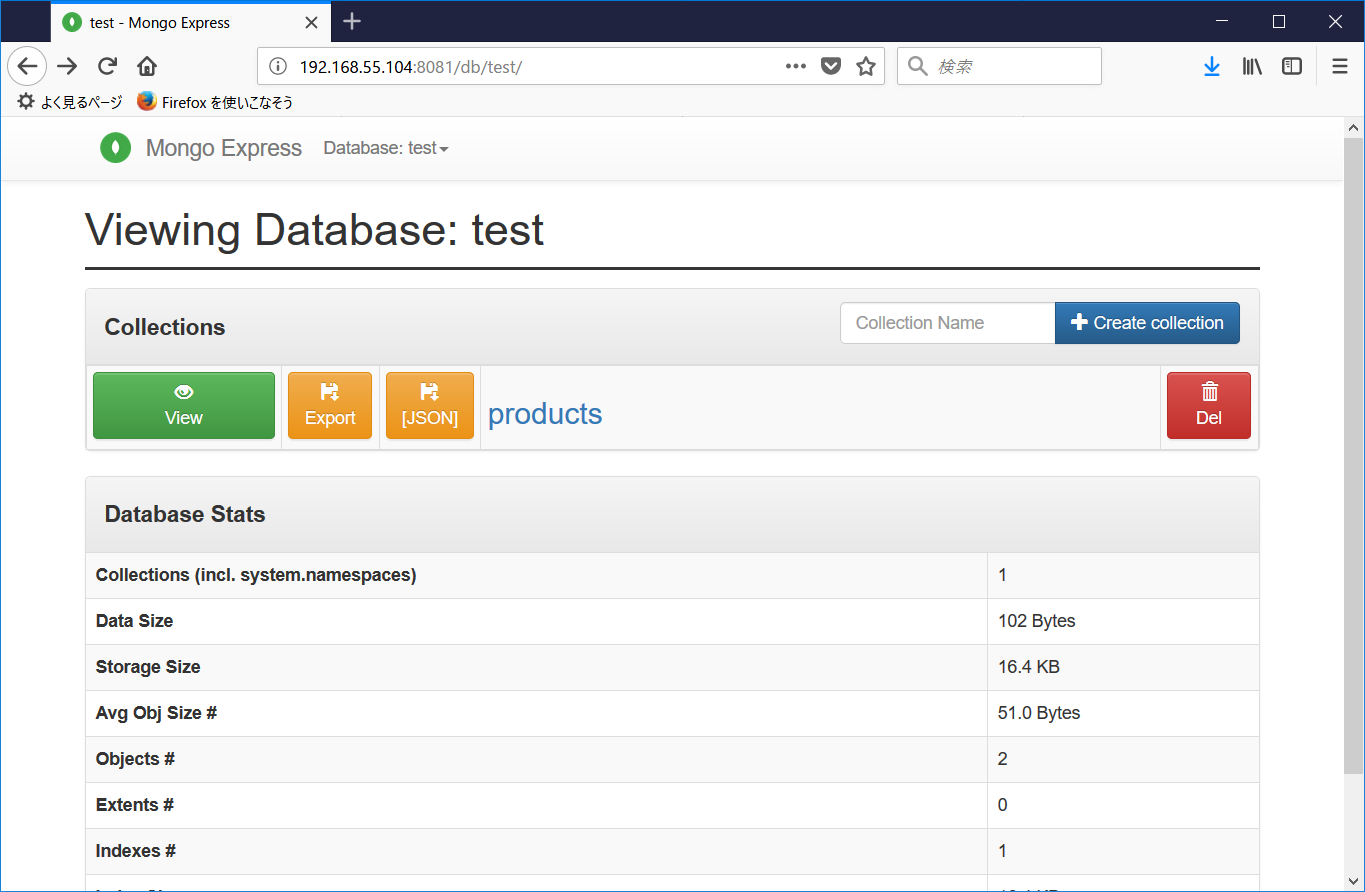
Task: Open the Database: test dropdown
Action: tap(386, 148)
